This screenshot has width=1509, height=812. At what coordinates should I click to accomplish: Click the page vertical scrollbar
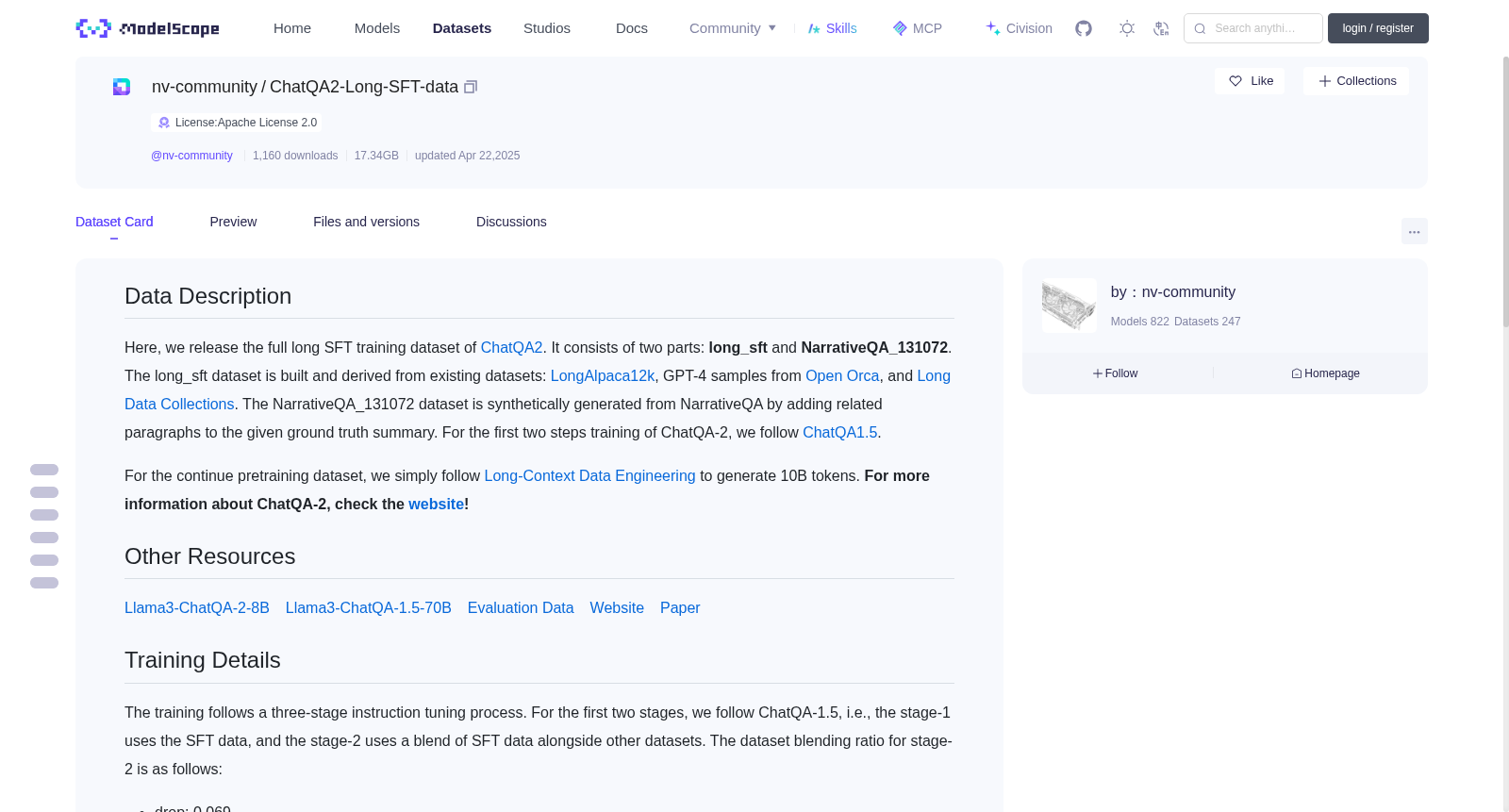coord(1505,191)
